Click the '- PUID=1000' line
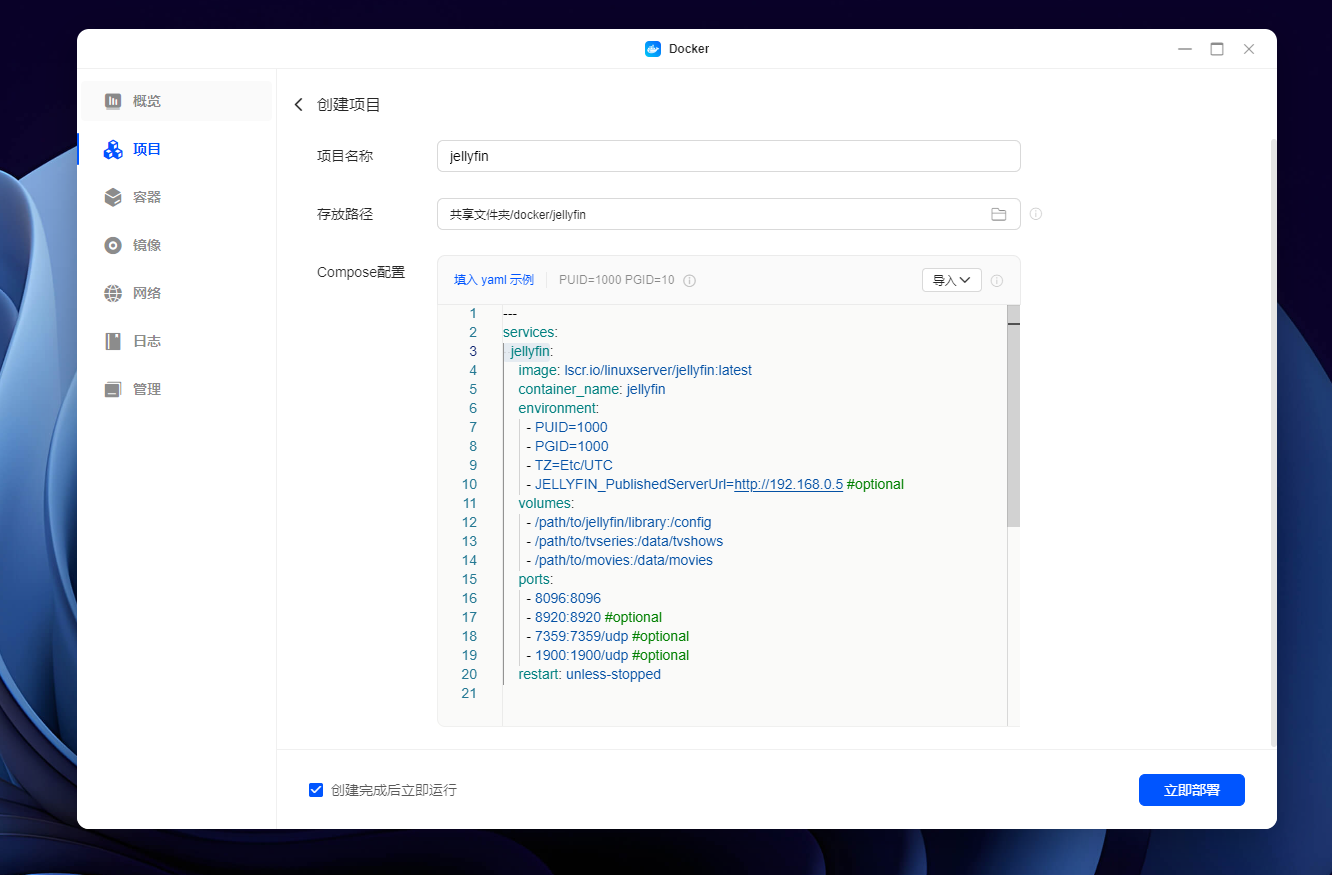Viewport: 1332px width, 875px height. 567,427
